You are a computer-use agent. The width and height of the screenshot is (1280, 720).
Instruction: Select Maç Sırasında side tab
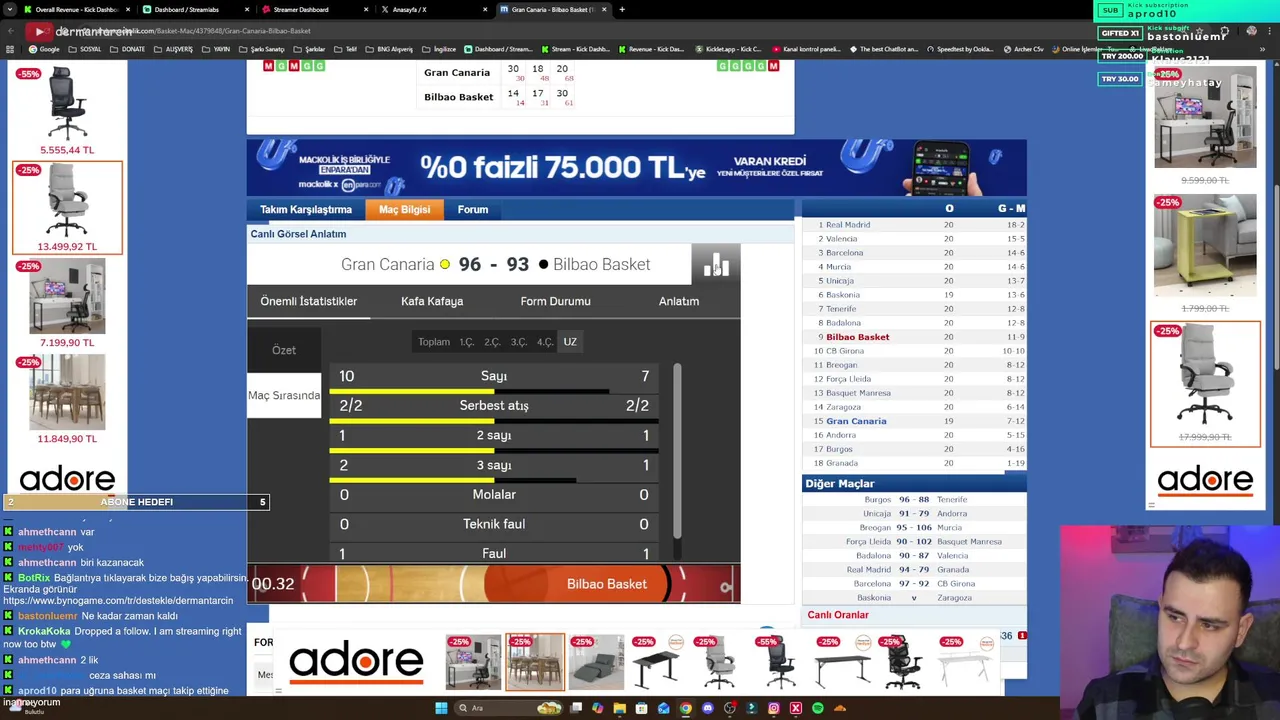pyautogui.click(x=284, y=395)
